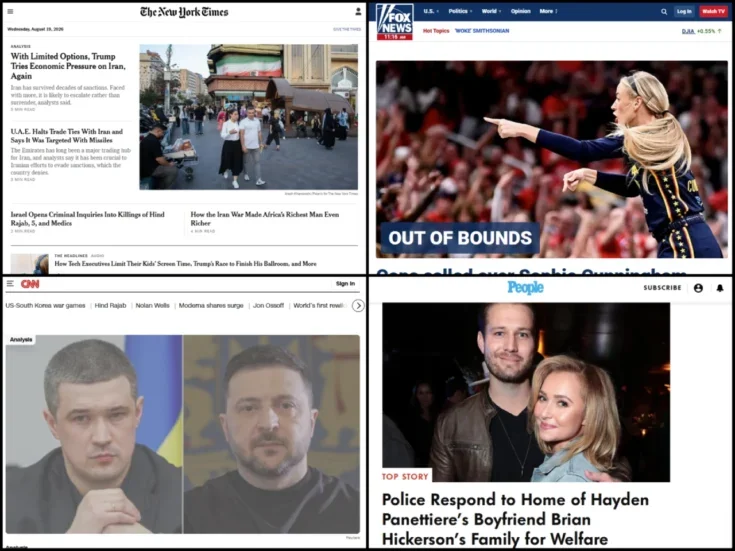Click The New York Times logo
The width and height of the screenshot is (735, 551).
[184, 12]
